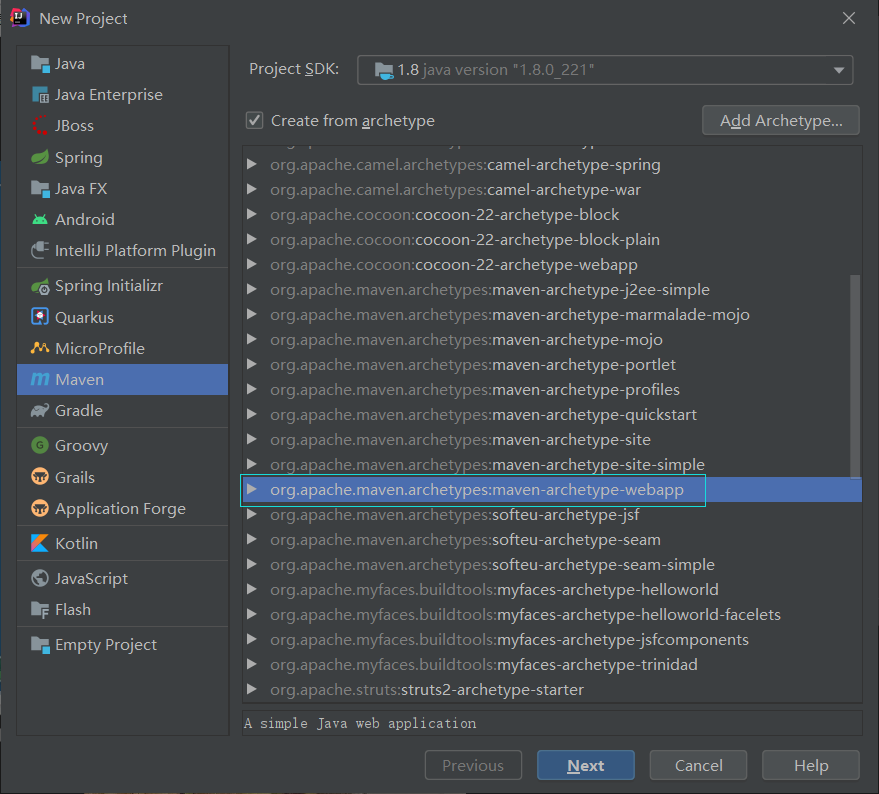
Task: Select maven-archetype-site-simple row
Action: pos(552,464)
